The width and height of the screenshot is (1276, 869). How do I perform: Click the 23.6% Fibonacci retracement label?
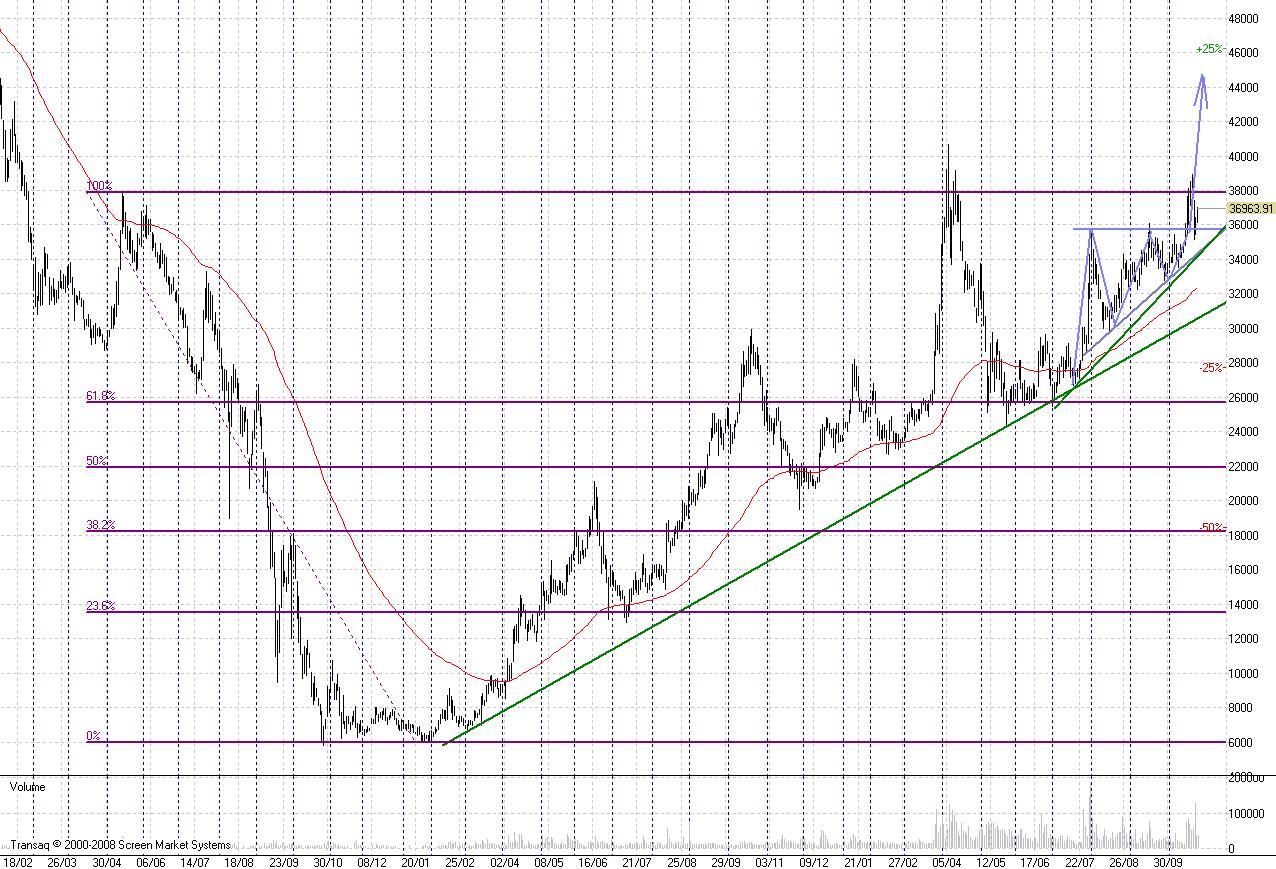click(100, 606)
